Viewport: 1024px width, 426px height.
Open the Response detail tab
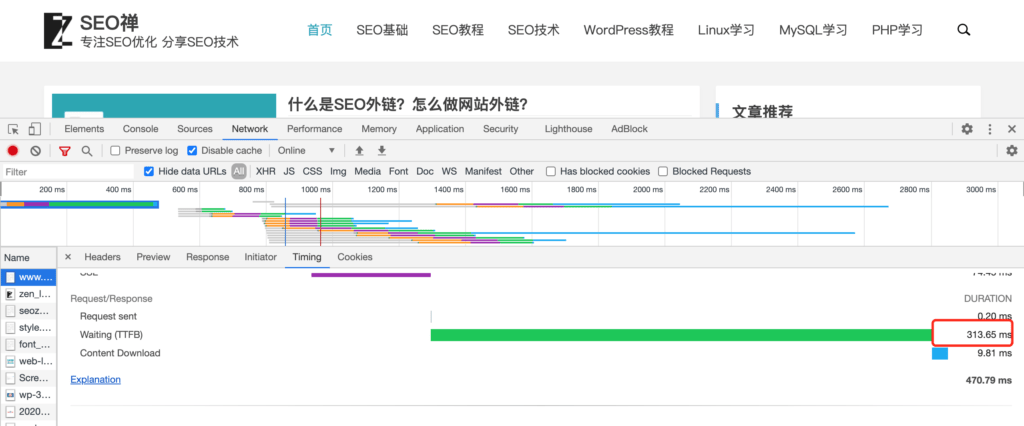(208, 257)
